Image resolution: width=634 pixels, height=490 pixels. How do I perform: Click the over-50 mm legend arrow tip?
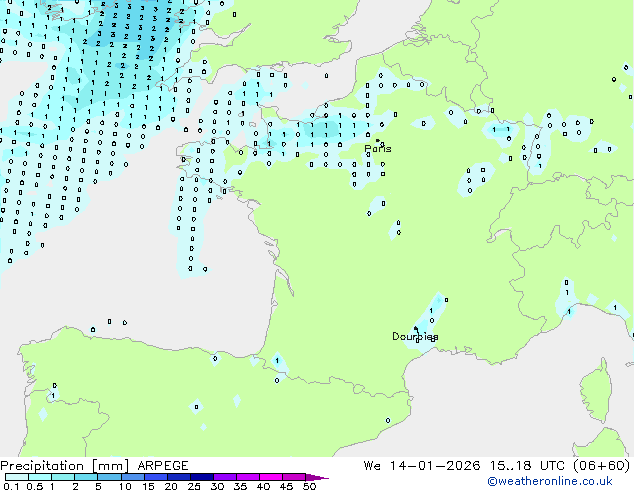(317, 477)
